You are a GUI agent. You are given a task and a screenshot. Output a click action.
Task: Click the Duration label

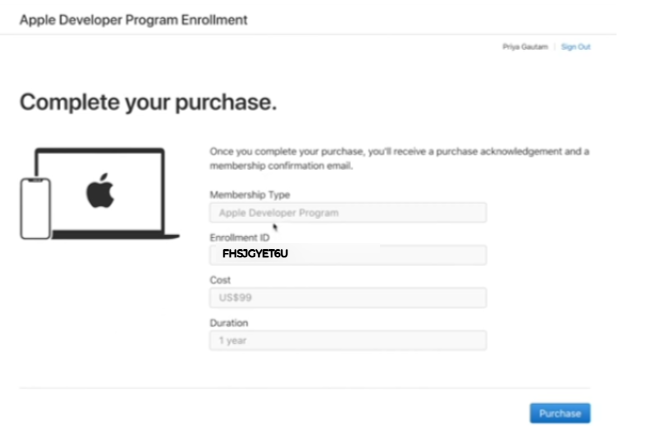(x=229, y=323)
